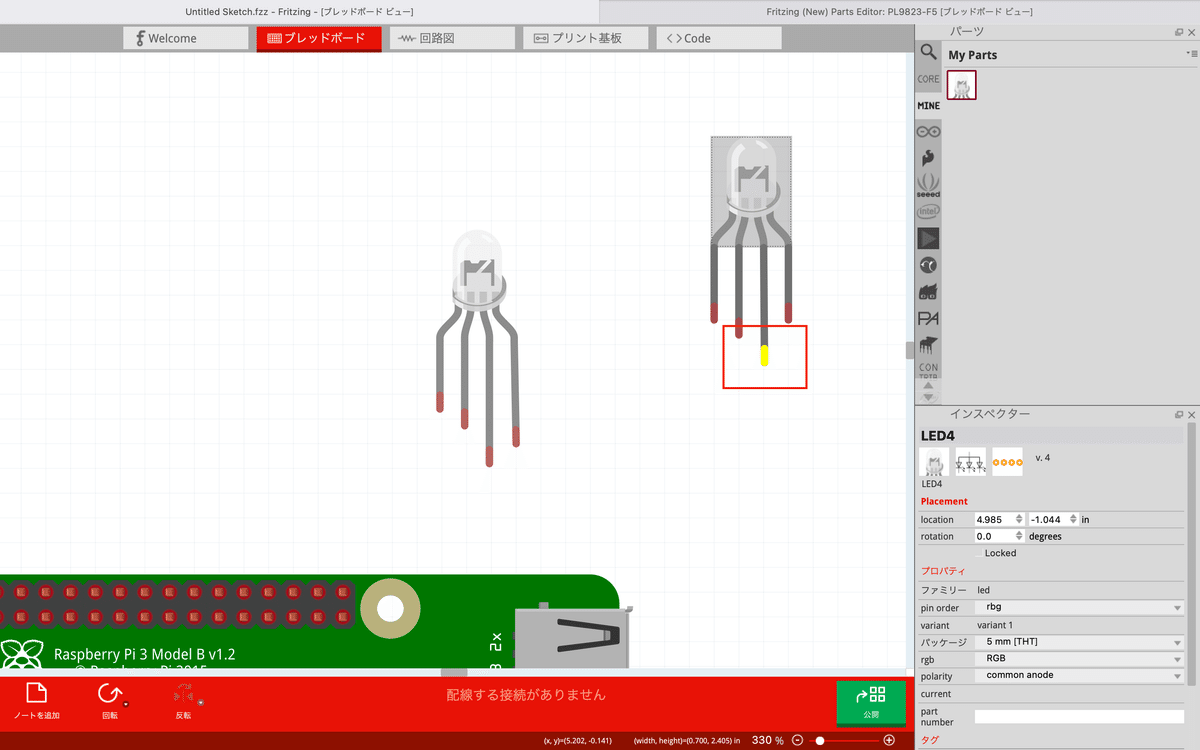Select the MINE parts bin
The height and width of the screenshot is (750, 1200).
pyautogui.click(x=929, y=105)
